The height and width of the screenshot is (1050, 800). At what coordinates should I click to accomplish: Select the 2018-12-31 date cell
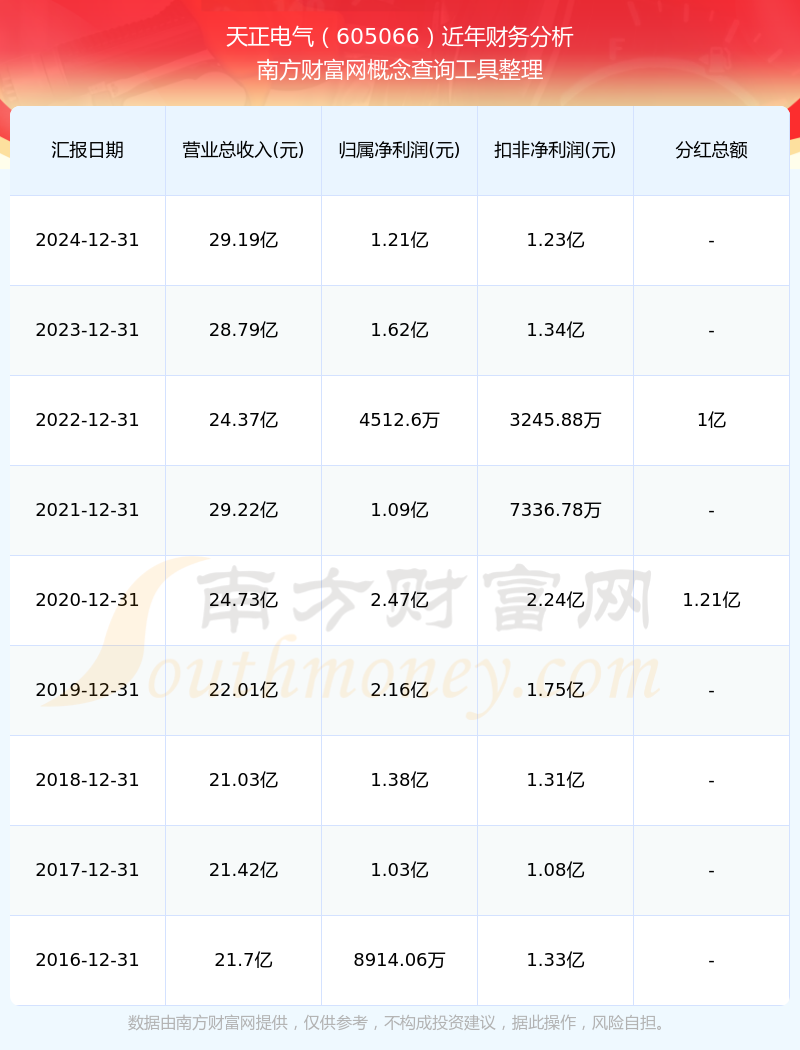(88, 780)
